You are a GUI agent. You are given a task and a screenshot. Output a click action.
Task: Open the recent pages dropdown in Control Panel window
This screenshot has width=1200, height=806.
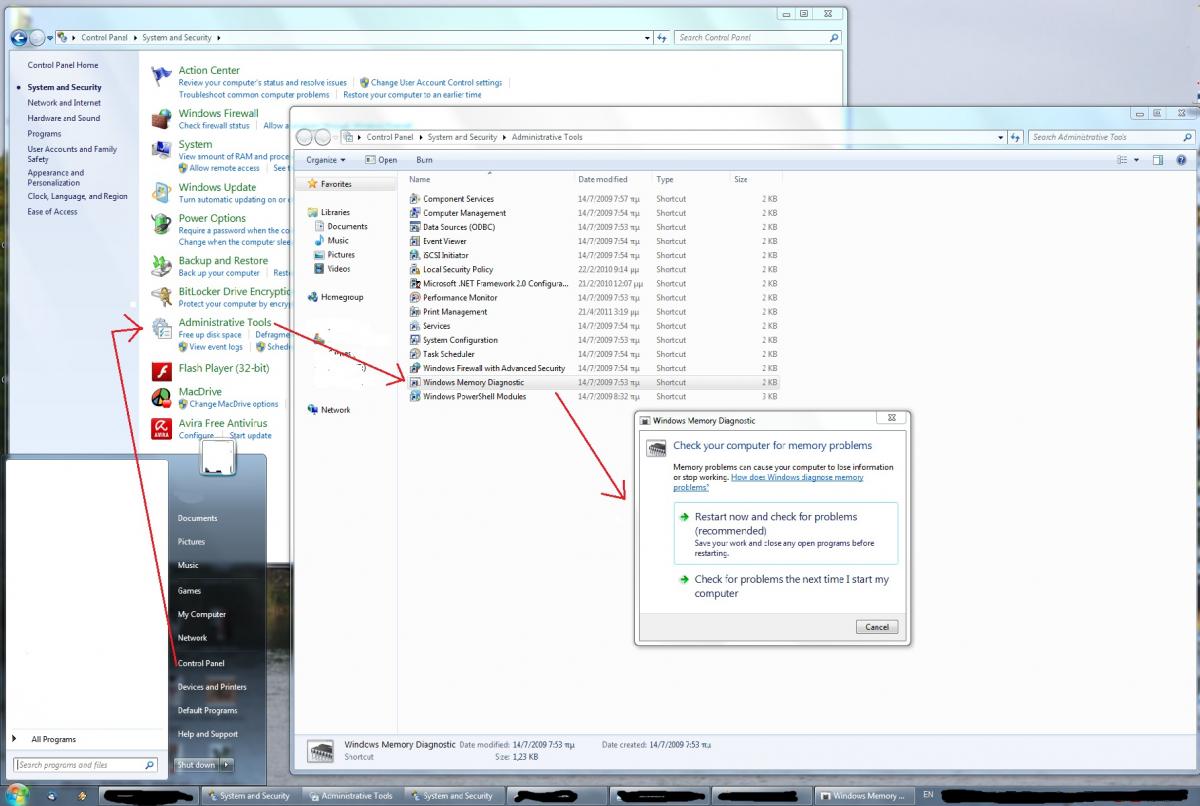coord(50,38)
